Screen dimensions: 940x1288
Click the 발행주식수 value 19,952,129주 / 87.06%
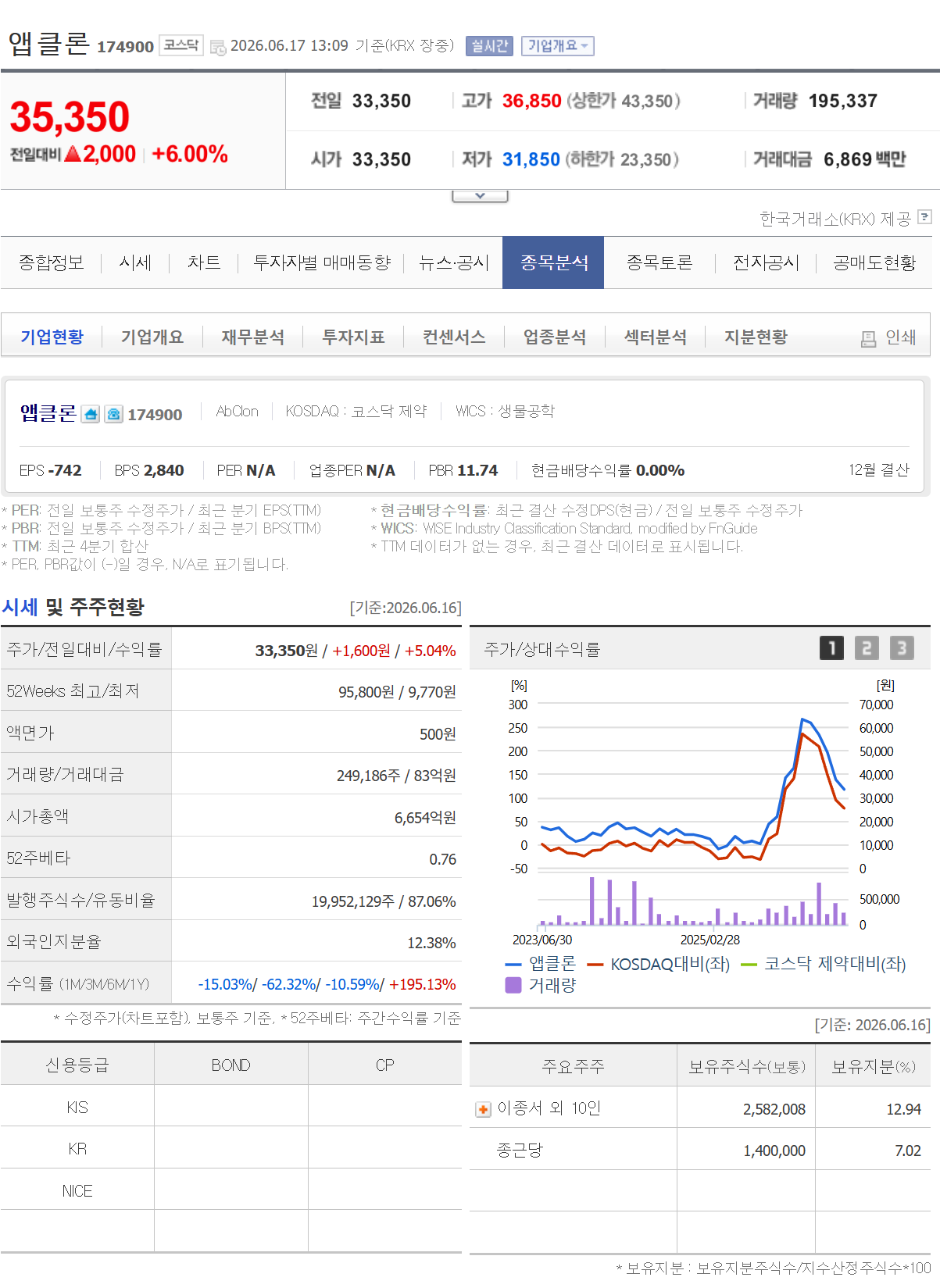pos(384,901)
